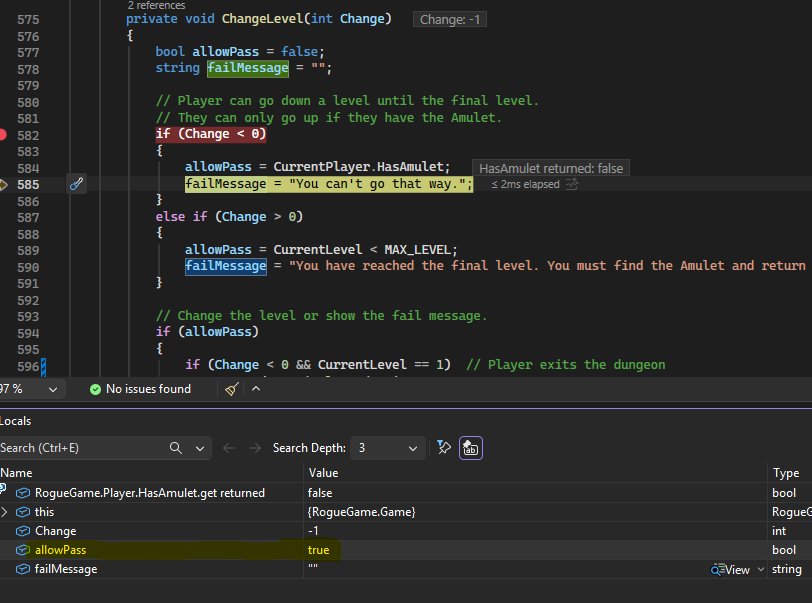Viewport: 812px width, 603px height.
Task: Select the Change variable row in Locals
Action: [x=406, y=531]
